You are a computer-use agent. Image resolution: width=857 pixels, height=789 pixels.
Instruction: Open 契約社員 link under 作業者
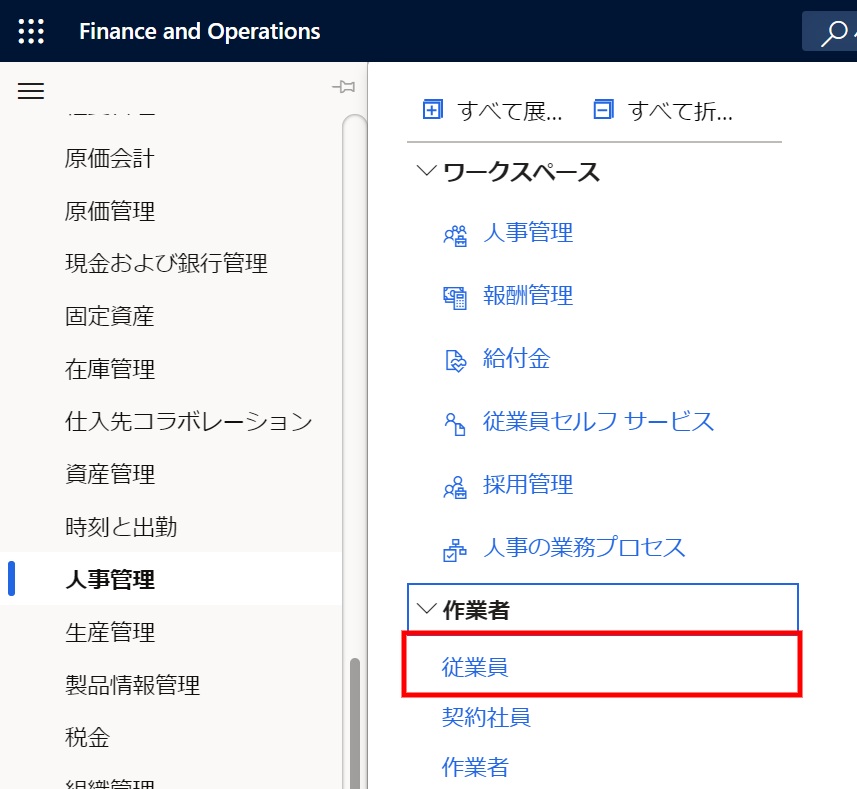(x=486, y=717)
